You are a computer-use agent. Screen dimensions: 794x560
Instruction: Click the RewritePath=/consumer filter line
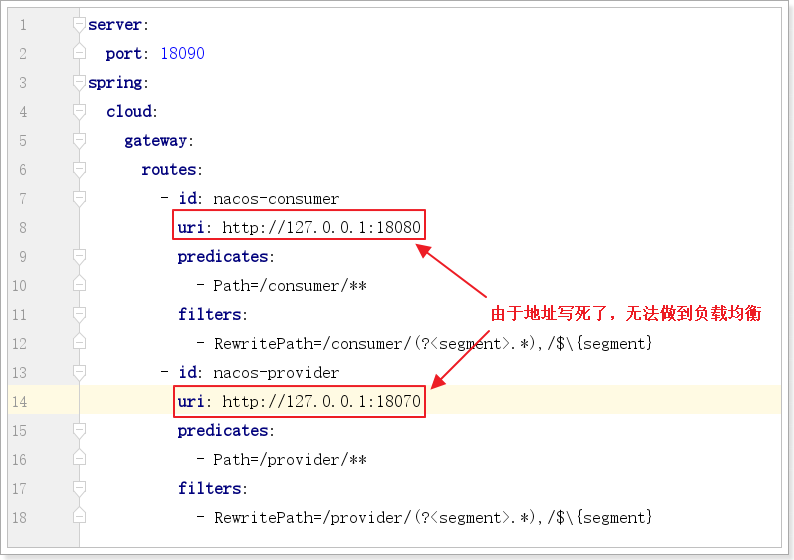point(432,343)
